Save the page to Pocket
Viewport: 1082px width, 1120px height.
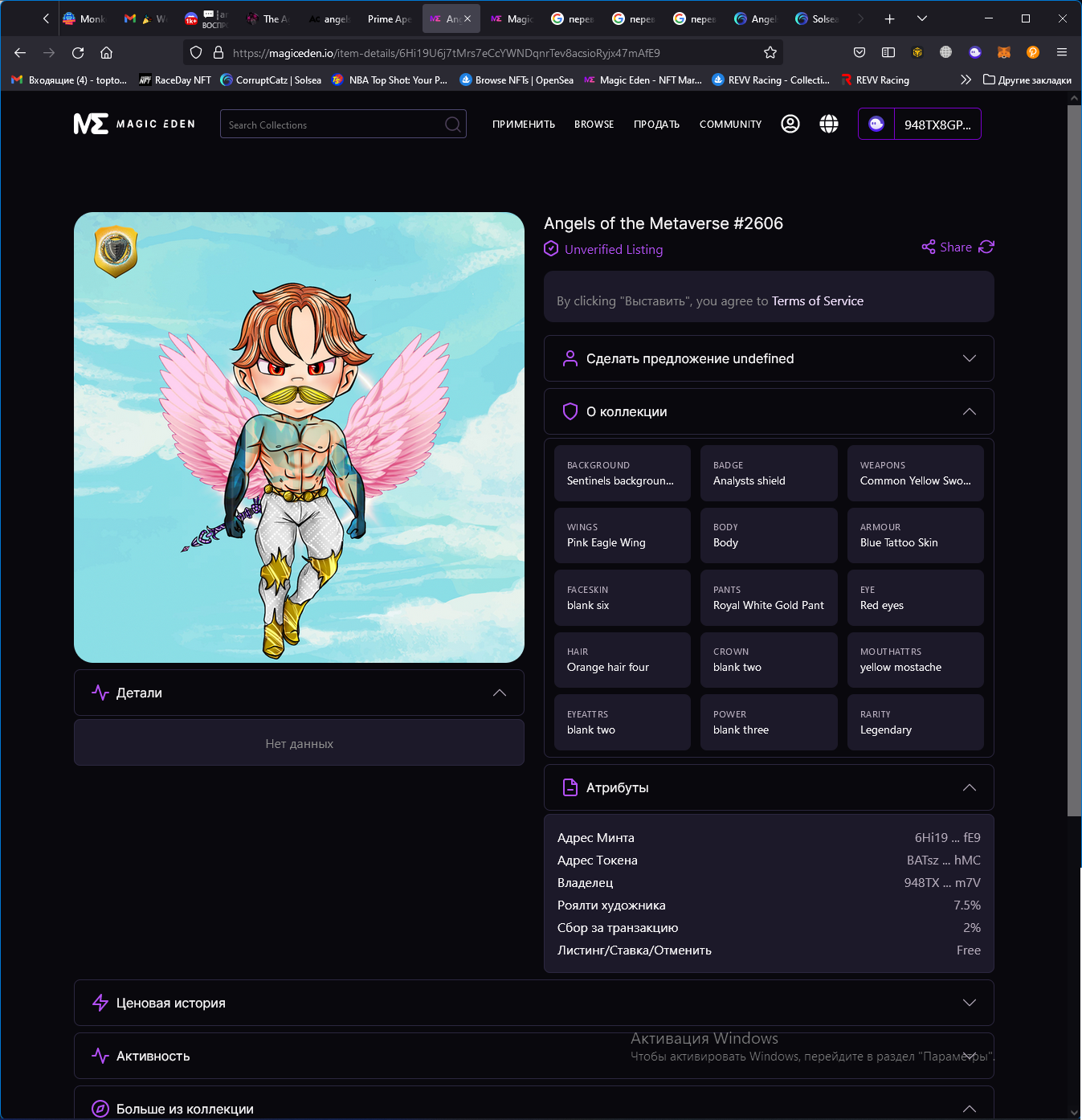click(859, 53)
